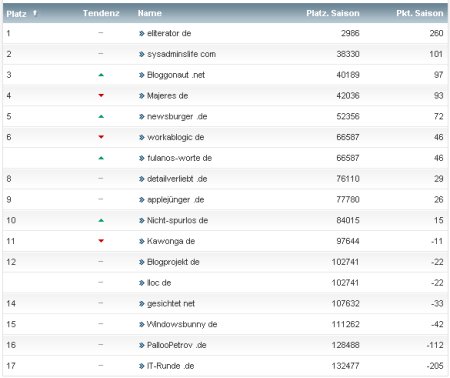Select season points value -112
Viewport: 450px width, 378px height.
coord(435,345)
